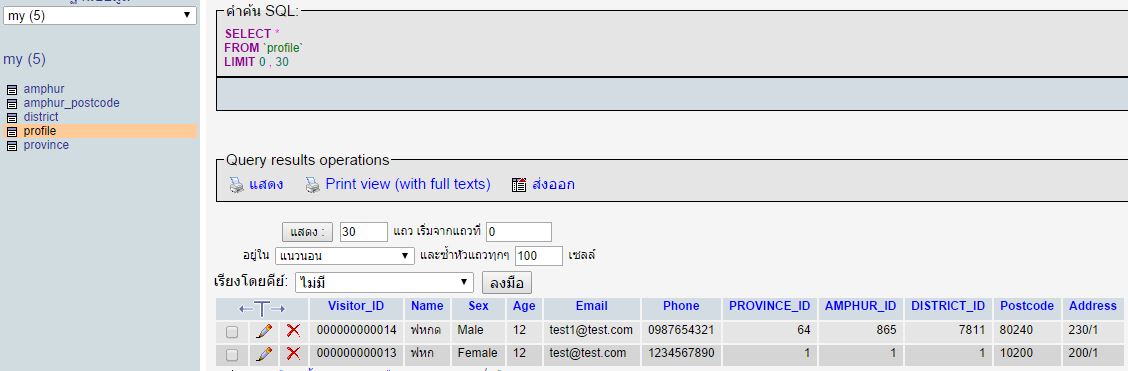Click the printer icon beside Print view
Image resolution: width=1128 pixels, height=371 pixels.
click(312, 185)
